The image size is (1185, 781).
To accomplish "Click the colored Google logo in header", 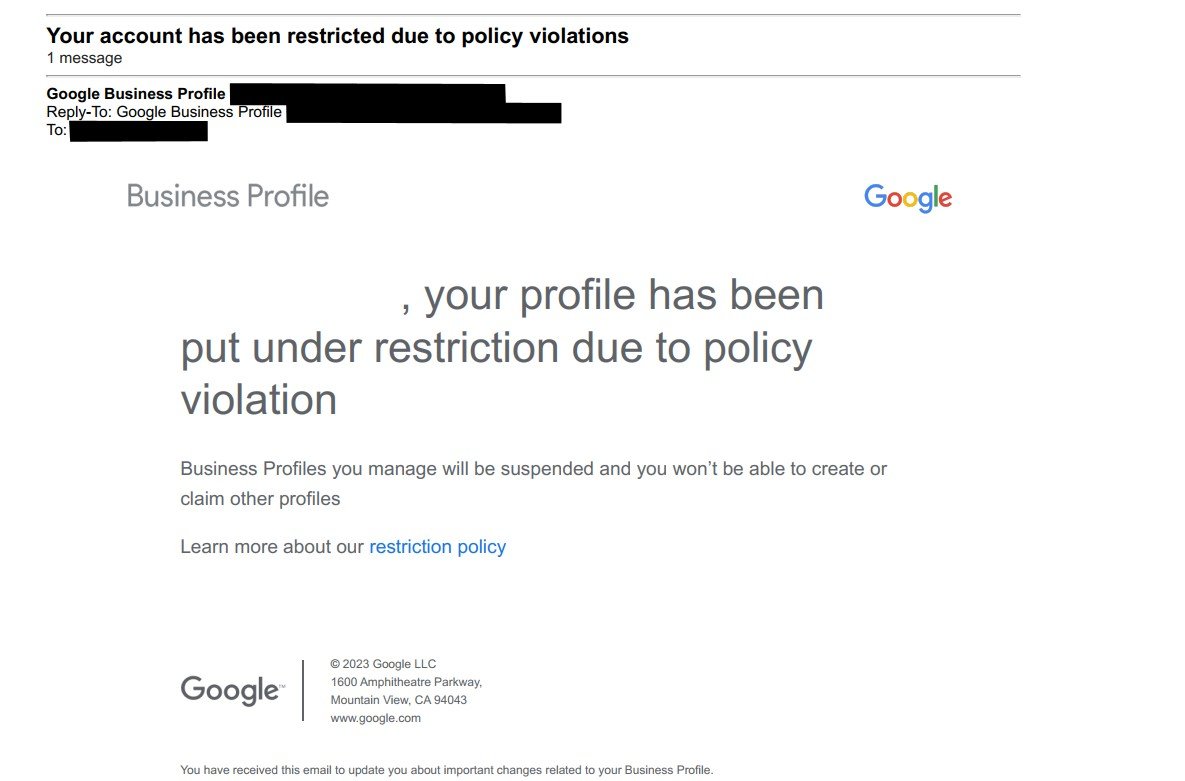I will point(908,197).
